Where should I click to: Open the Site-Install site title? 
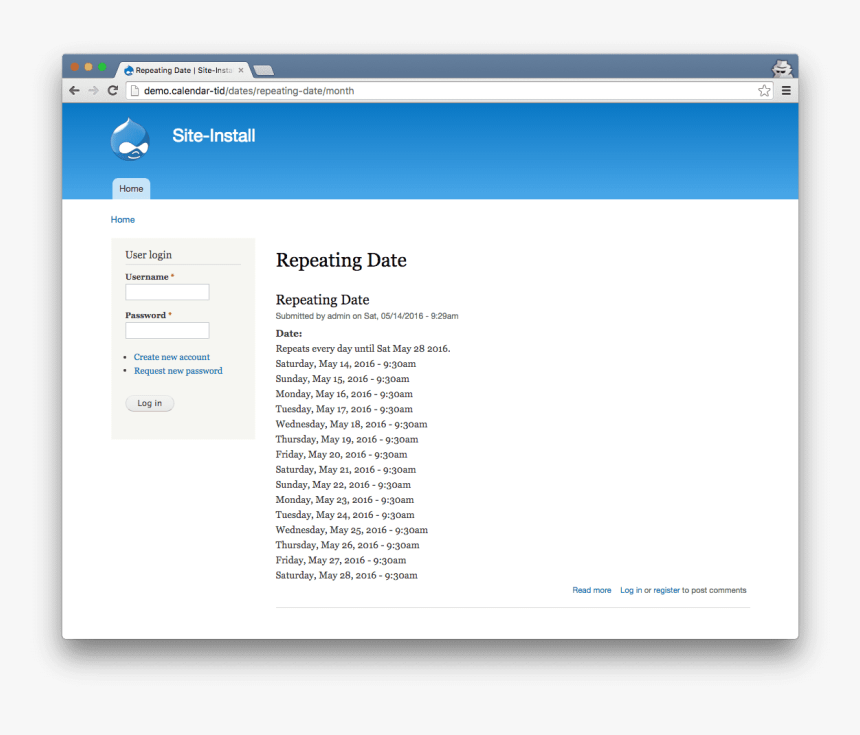[213, 135]
